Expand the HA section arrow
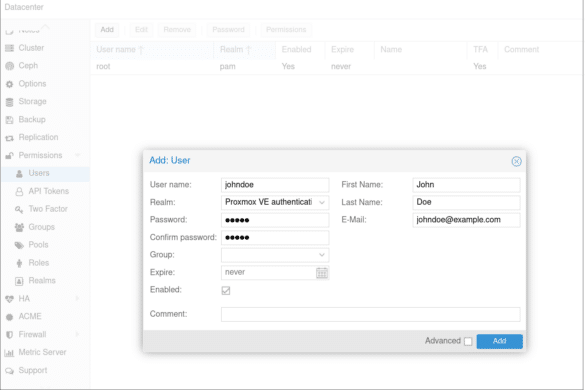This screenshot has width=585, height=390. point(78,298)
